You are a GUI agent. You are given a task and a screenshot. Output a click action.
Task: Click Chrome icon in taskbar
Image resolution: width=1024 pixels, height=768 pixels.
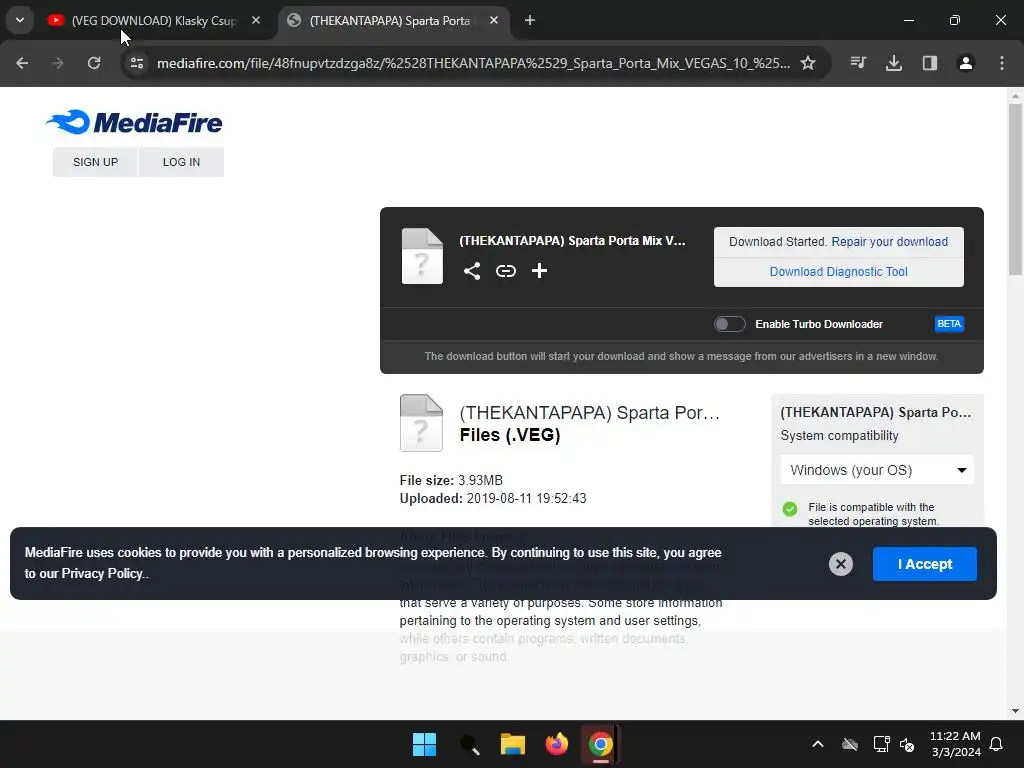pos(600,744)
